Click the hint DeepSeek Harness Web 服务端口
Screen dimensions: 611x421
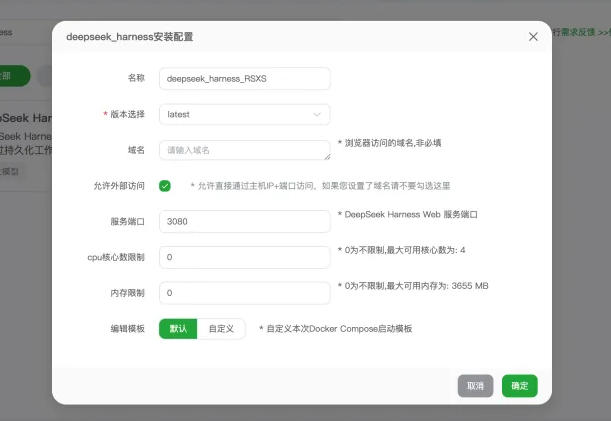[x=408, y=214]
